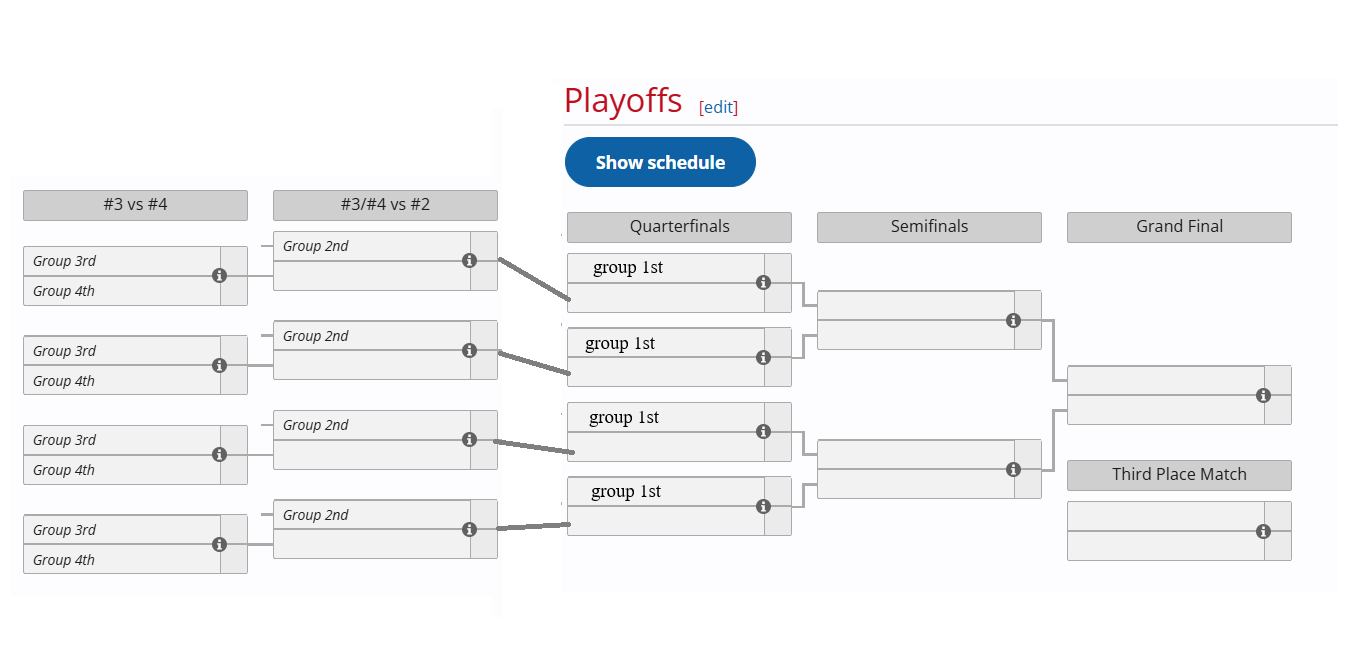Open info icon of last Quarterfinals match
The height and width of the screenshot is (646, 1345).
click(x=763, y=506)
